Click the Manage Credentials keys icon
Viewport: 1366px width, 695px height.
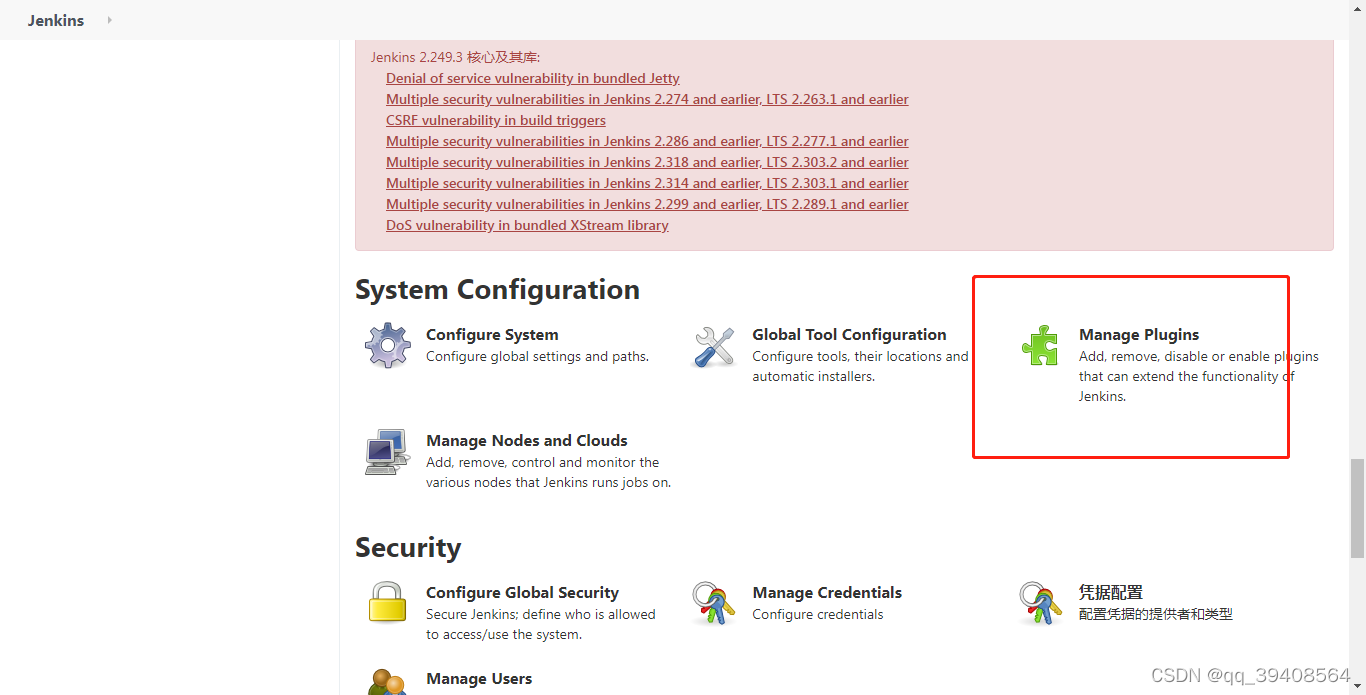coord(714,603)
